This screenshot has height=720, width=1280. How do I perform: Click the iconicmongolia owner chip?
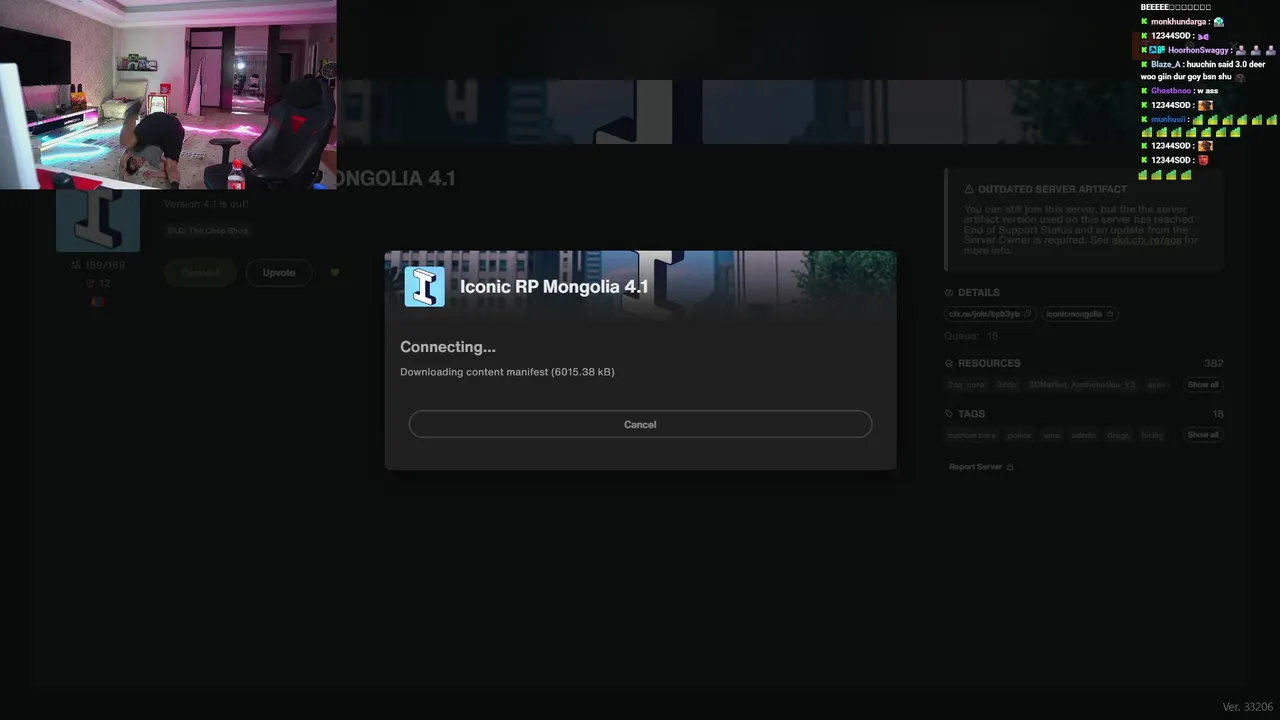point(1080,314)
